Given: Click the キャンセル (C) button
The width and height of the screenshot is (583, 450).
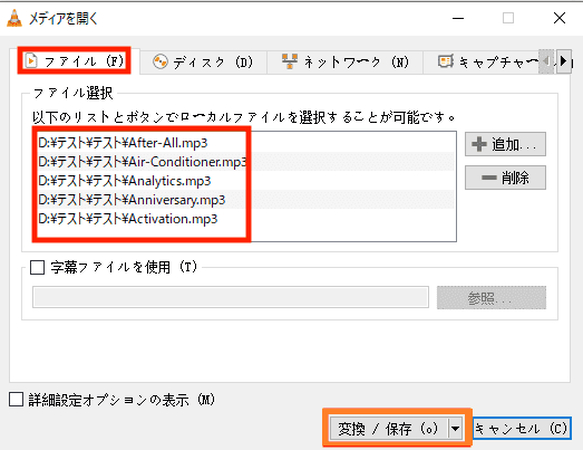Looking at the screenshot, I should click(x=522, y=428).
